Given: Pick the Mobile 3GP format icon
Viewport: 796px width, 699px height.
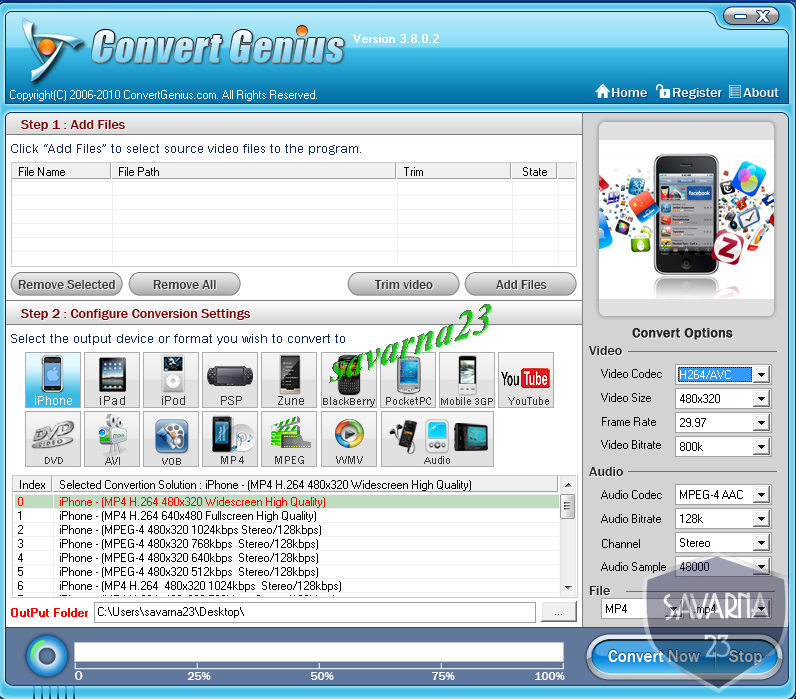Looking at the screenshot, I should click(x=467, y=380).
